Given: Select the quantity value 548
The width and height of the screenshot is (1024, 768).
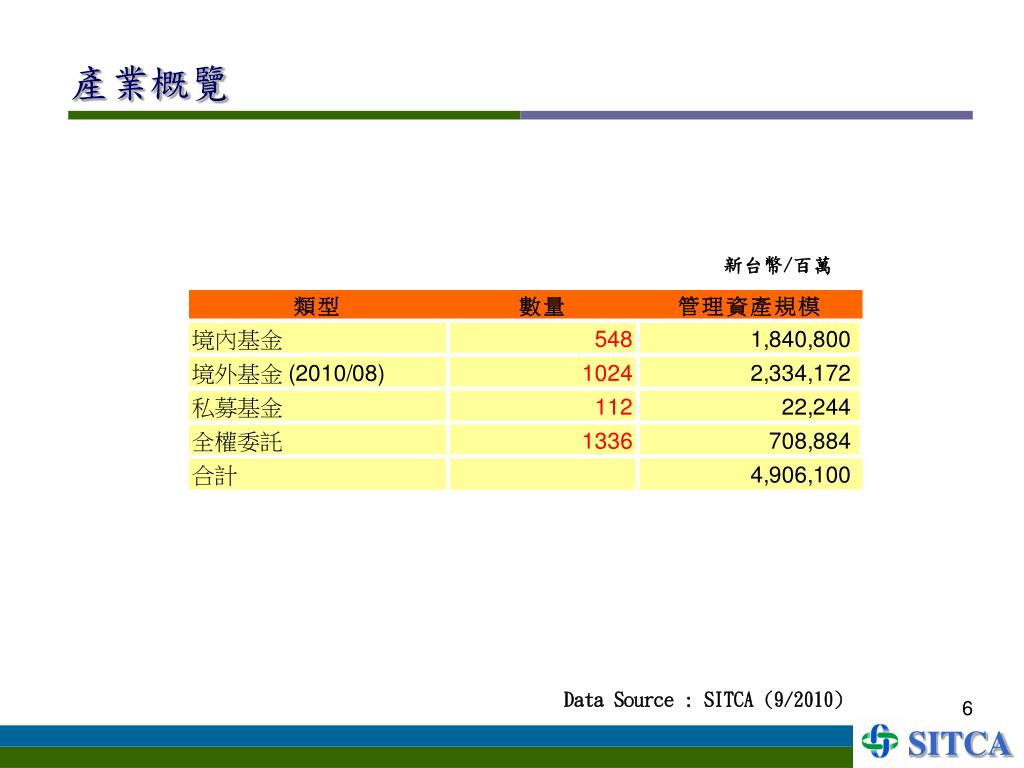Looking at the screenshot, I should tap(613, 340).
